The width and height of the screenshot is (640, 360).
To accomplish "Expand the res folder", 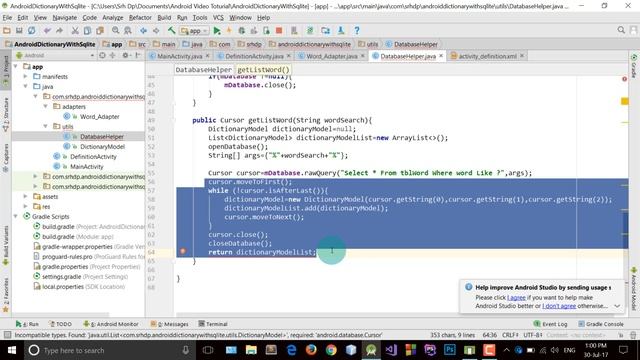I will [25, 206].
